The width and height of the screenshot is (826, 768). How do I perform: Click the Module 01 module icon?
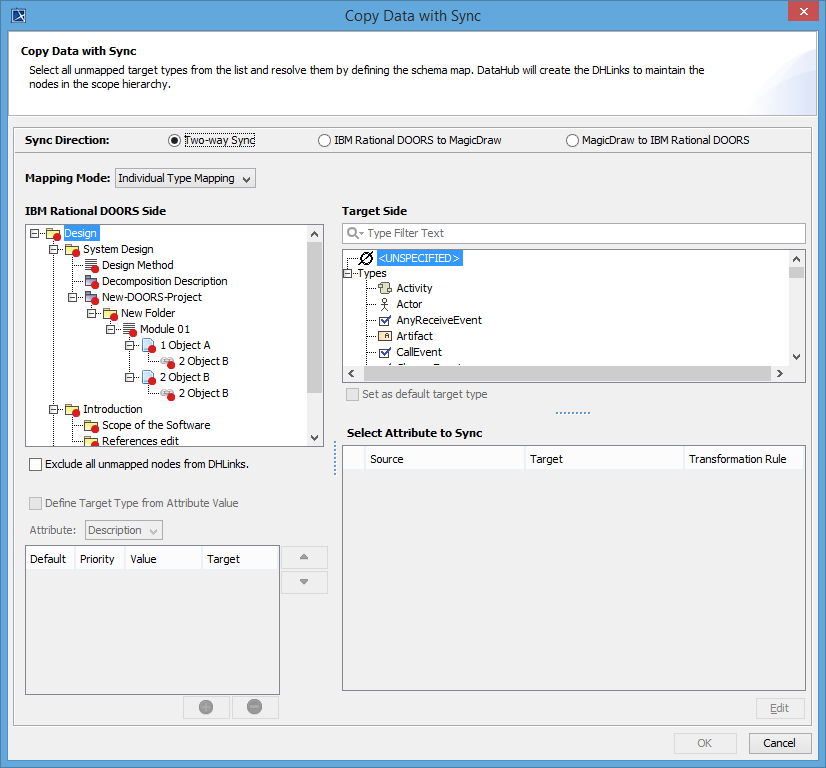click(129, 329)
